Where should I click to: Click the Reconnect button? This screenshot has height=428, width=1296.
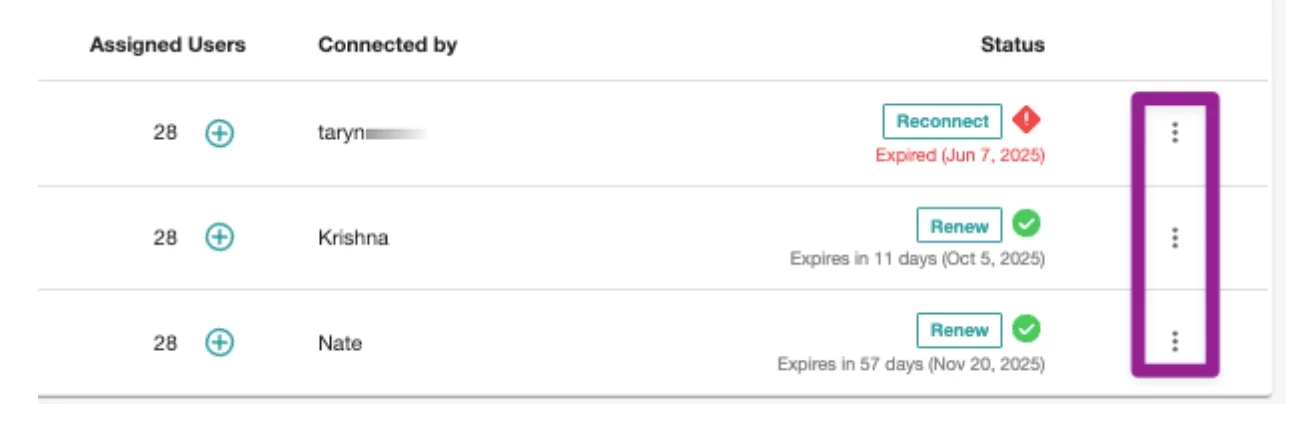942,121
